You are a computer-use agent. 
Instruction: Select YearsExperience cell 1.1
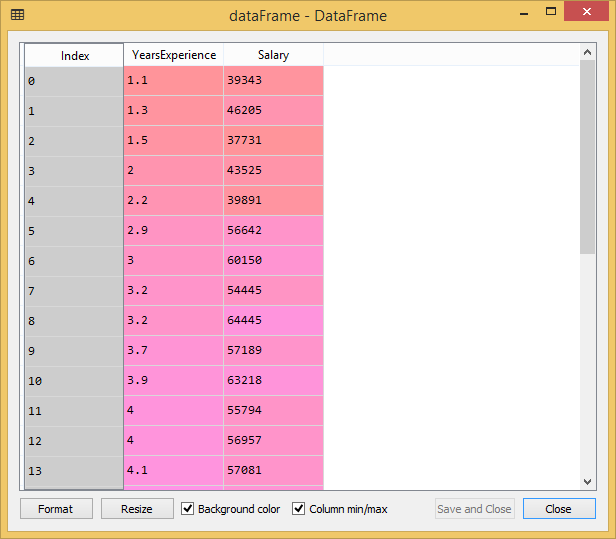point(174,81)
